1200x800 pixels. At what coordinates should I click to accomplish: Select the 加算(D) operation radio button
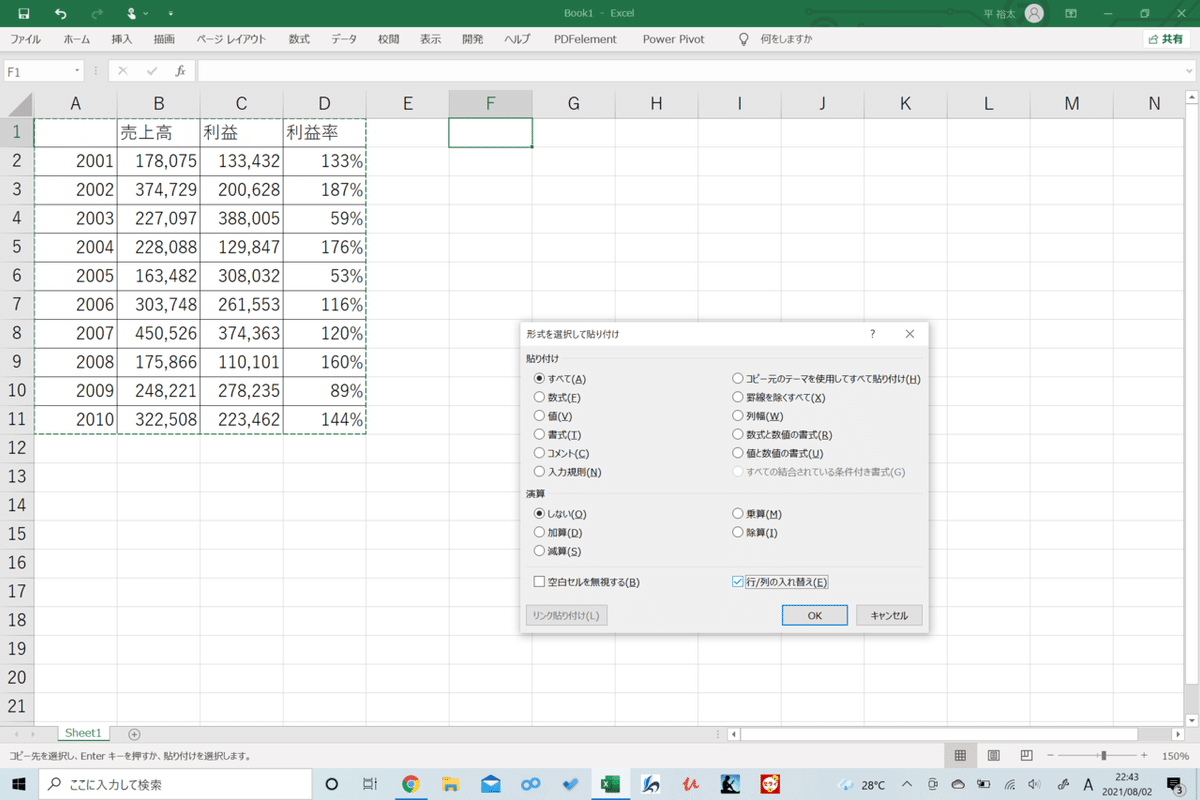[540, 532]
